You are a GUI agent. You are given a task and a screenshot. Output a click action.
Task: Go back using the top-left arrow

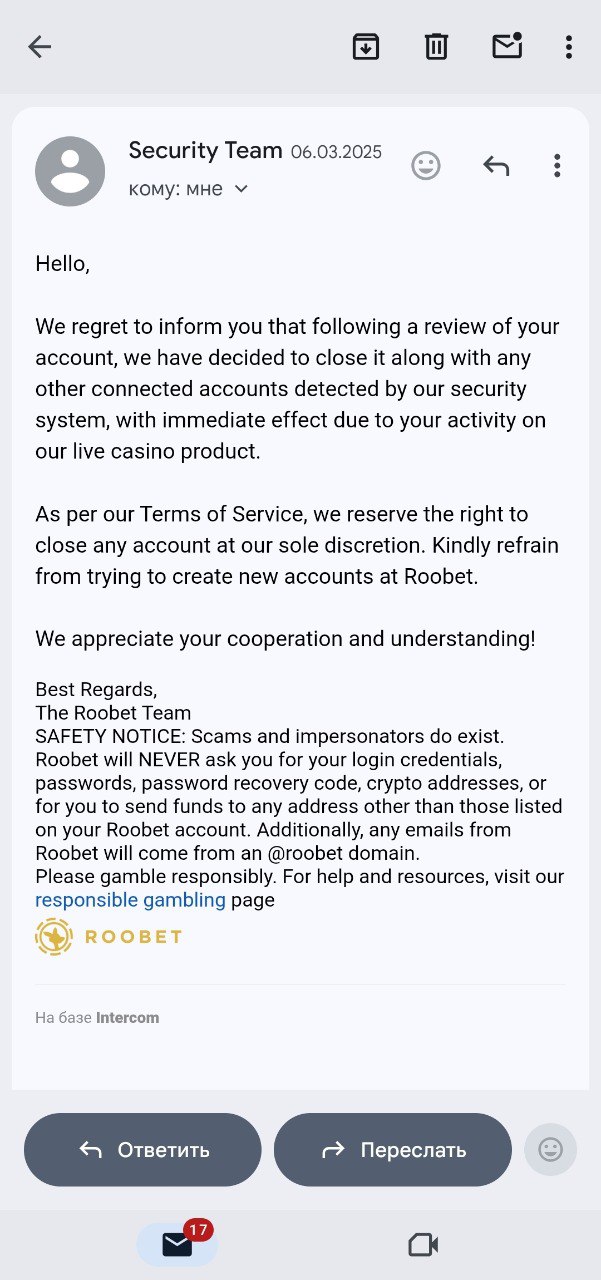click(x=39, y=46)
